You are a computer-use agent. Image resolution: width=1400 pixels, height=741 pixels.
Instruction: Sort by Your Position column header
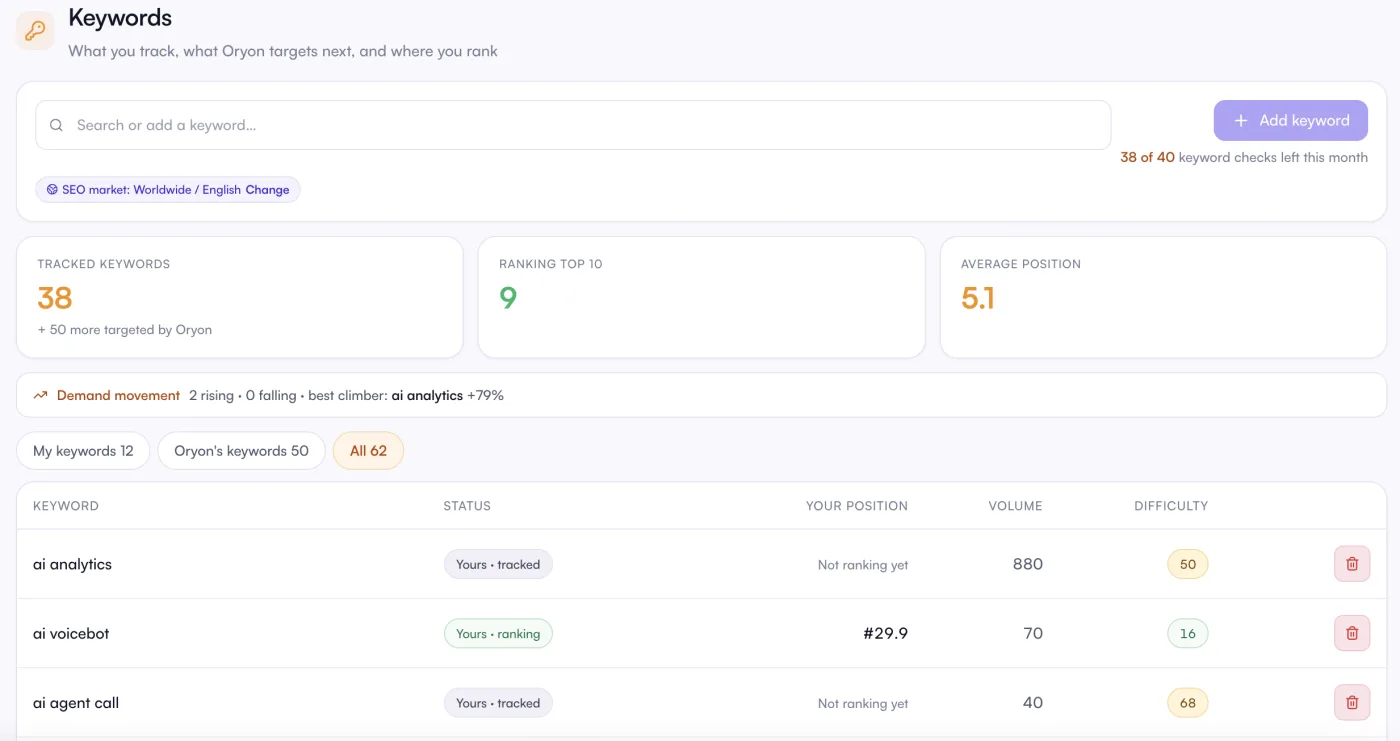[857, 506]
